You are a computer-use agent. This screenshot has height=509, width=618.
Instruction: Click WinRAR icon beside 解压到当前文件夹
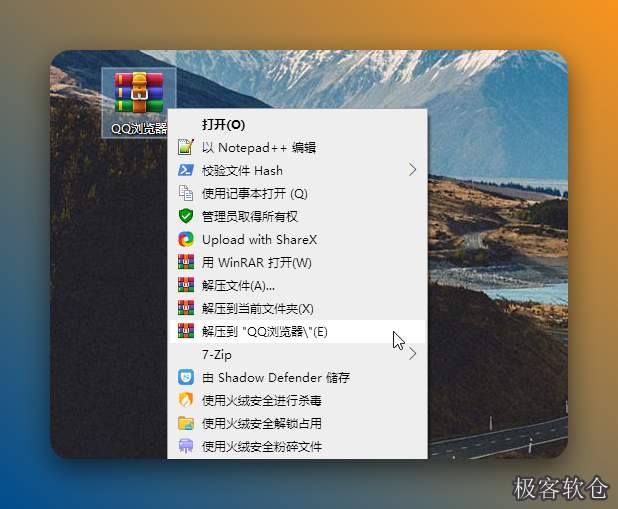pos(186,308)
